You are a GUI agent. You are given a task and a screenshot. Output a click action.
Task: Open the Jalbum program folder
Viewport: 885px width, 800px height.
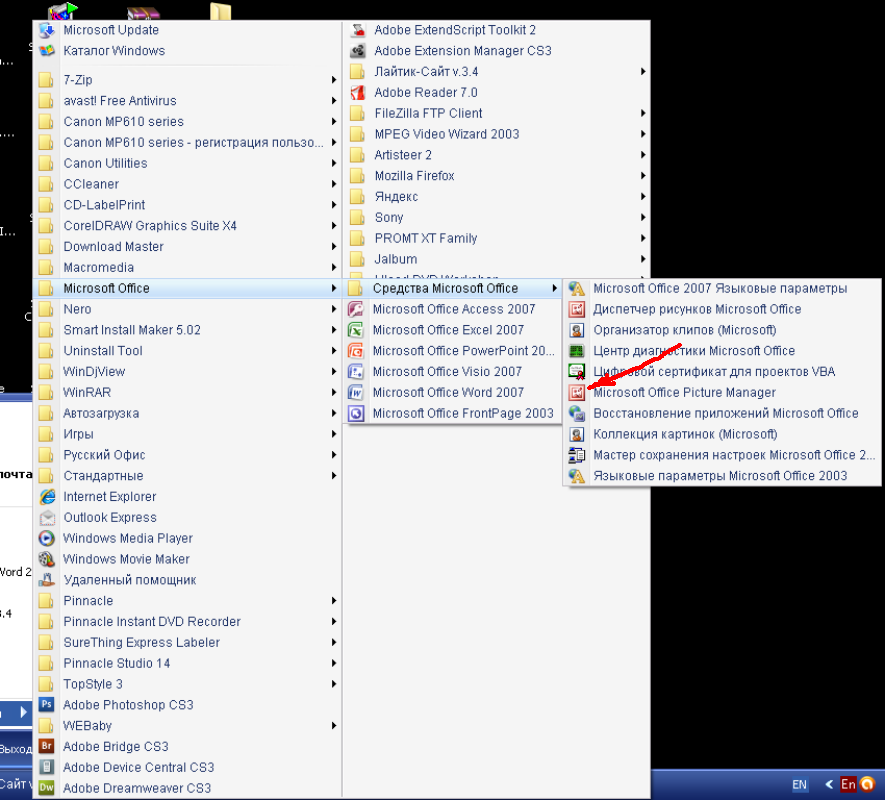coord(496,259)
